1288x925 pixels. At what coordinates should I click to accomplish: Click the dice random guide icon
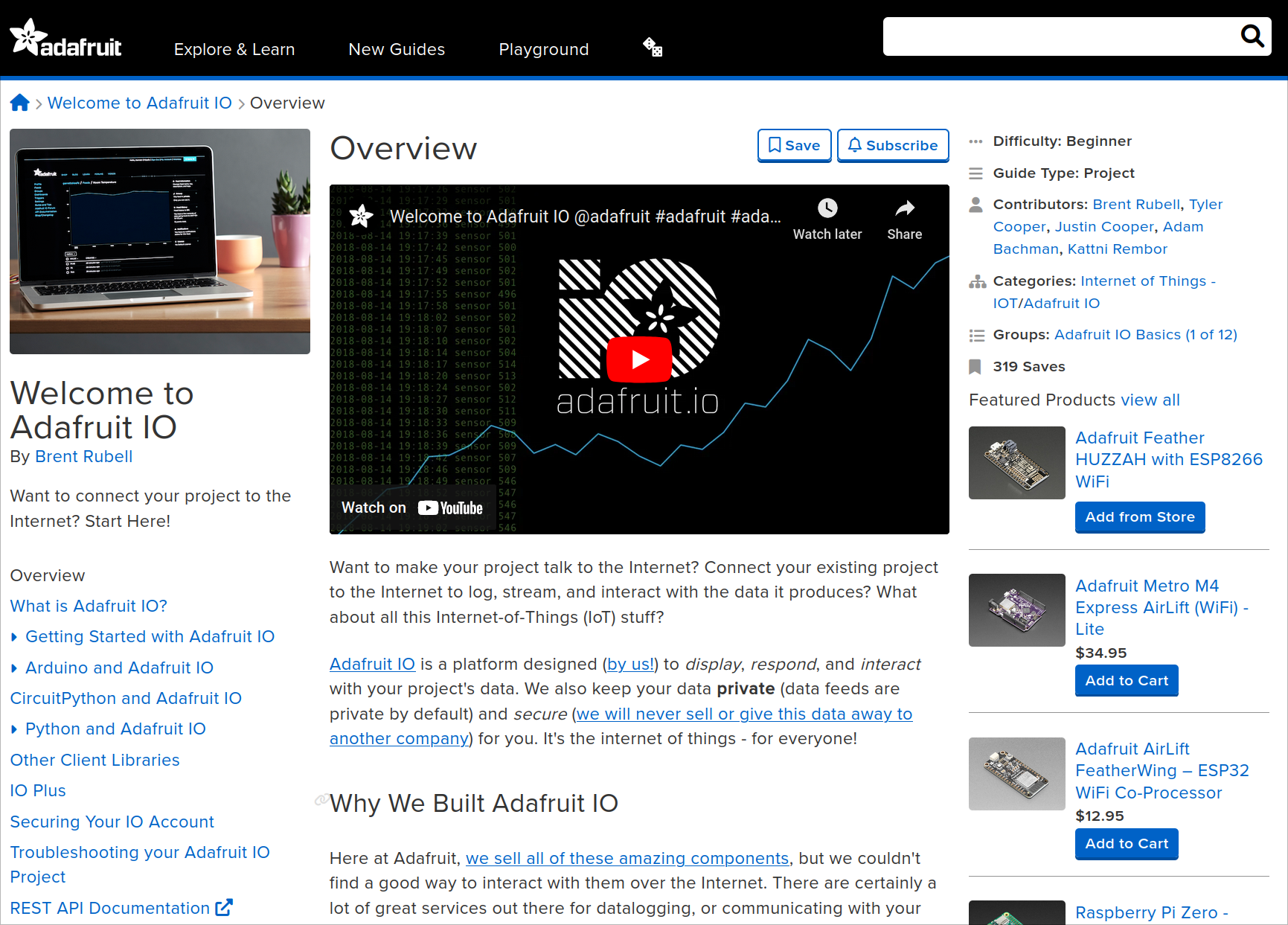653,48
